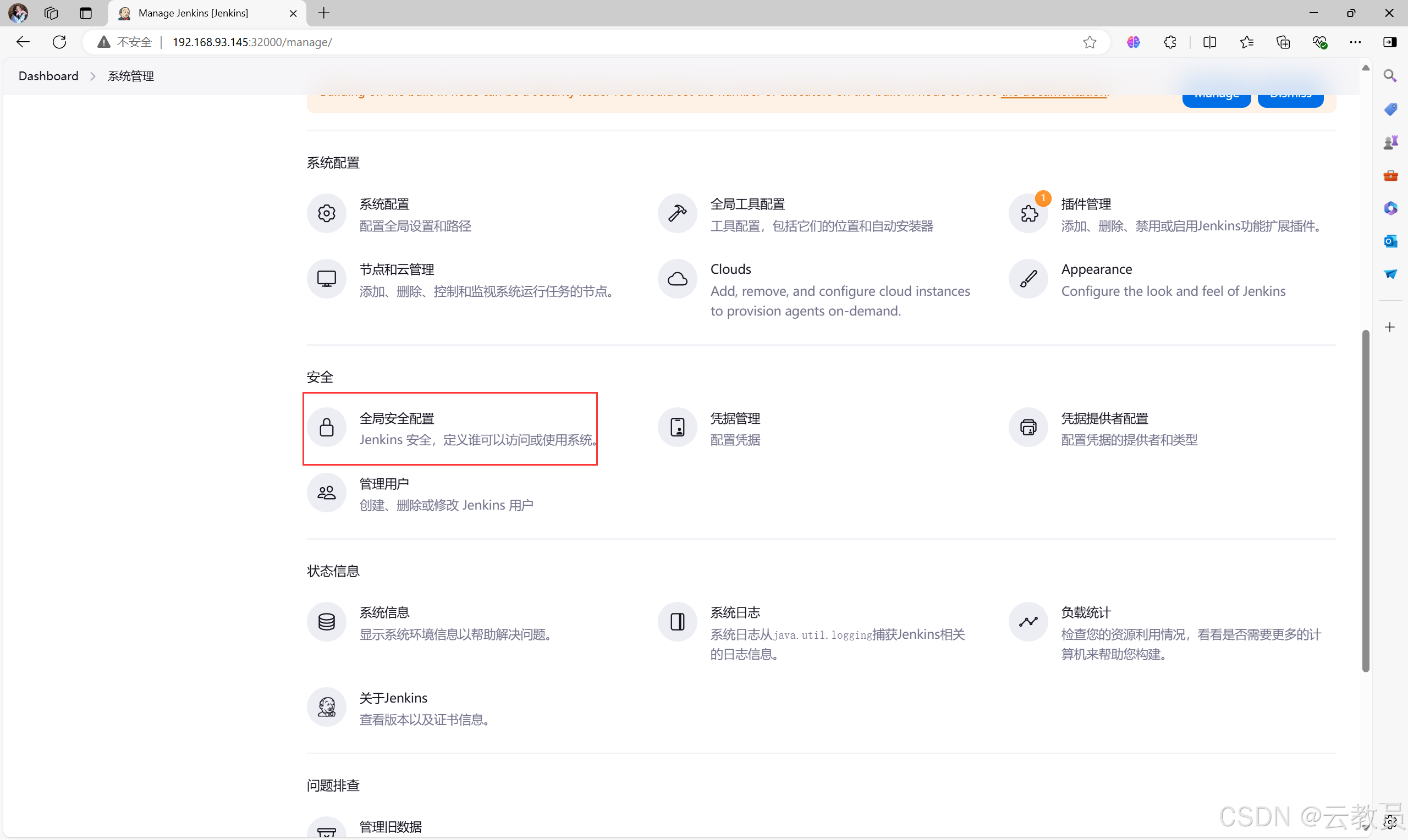Open 管理旧数据 link

[x=391, y=827]
